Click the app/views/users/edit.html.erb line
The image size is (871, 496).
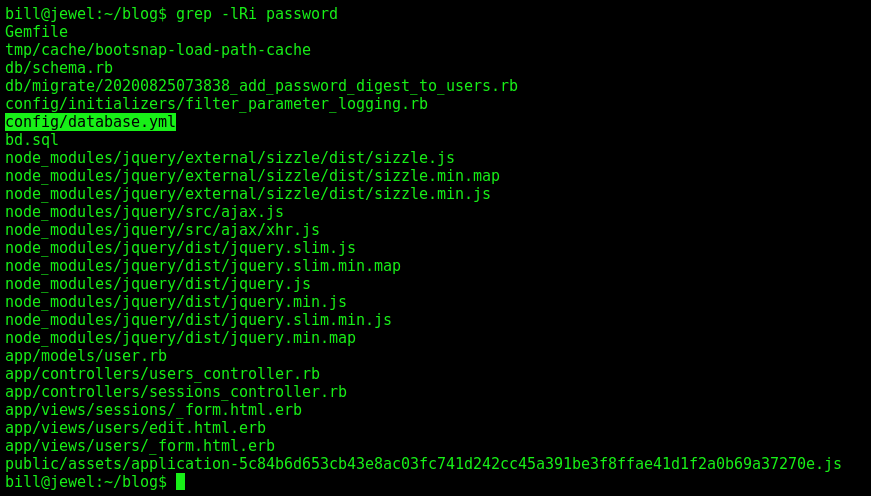[x=136, y=428]
